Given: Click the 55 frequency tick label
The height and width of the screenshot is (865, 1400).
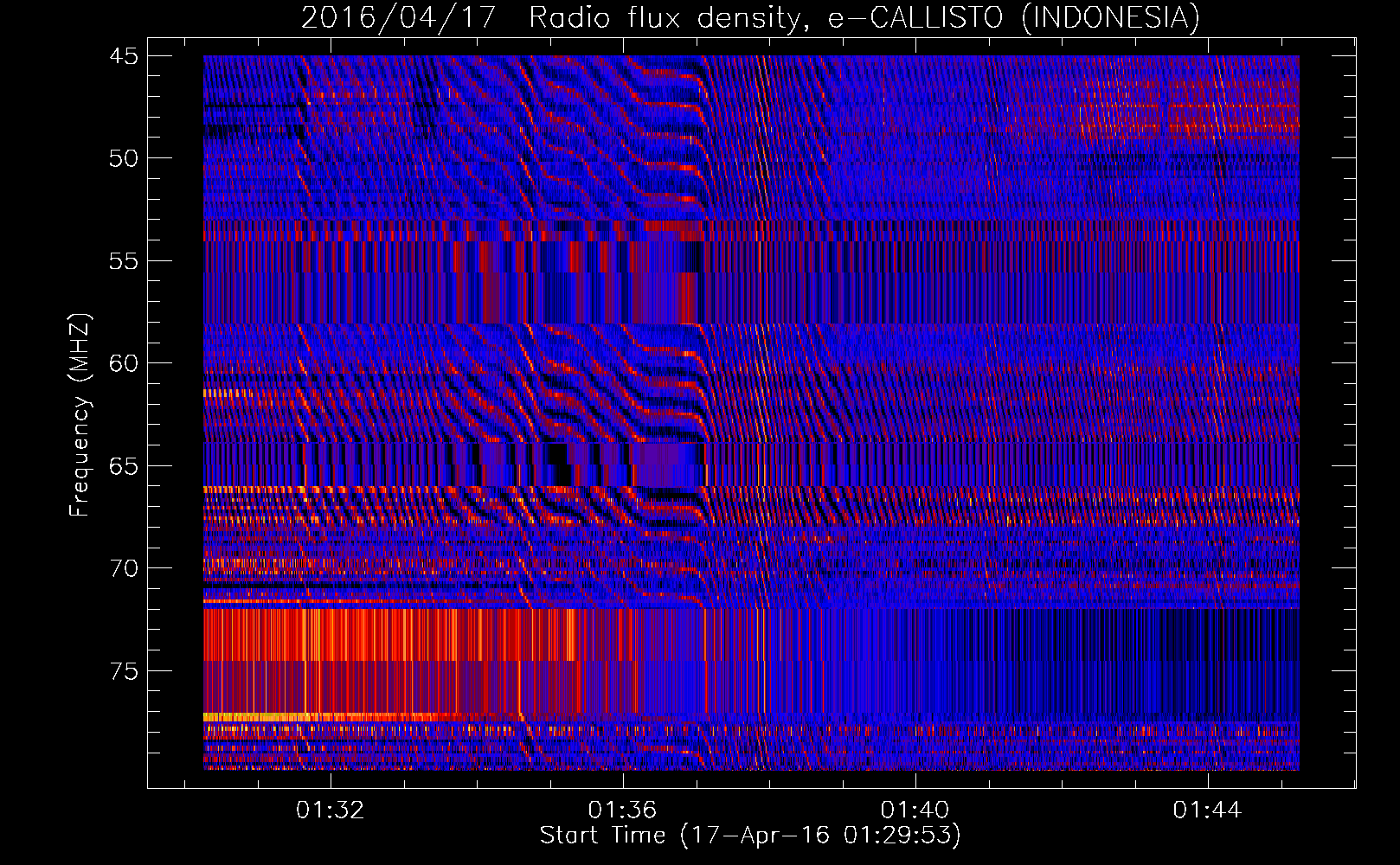Looking at the screenshot, I should point(124,261).
